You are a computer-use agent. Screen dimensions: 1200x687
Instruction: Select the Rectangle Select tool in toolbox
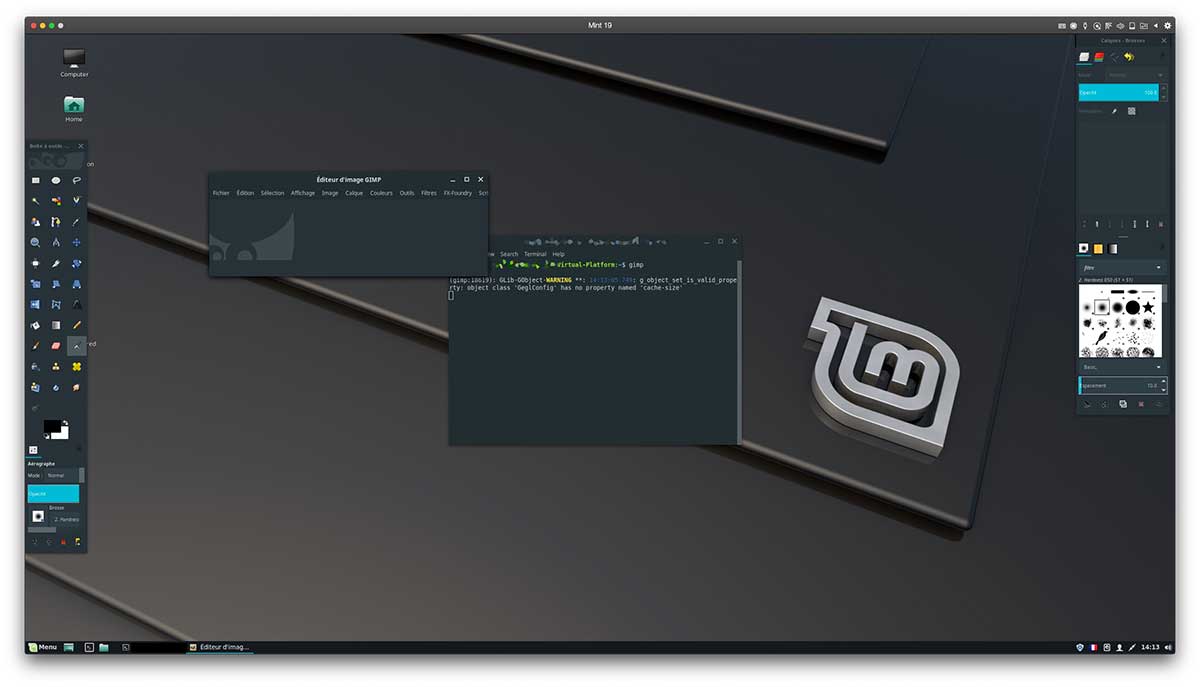tap(35, 180)
